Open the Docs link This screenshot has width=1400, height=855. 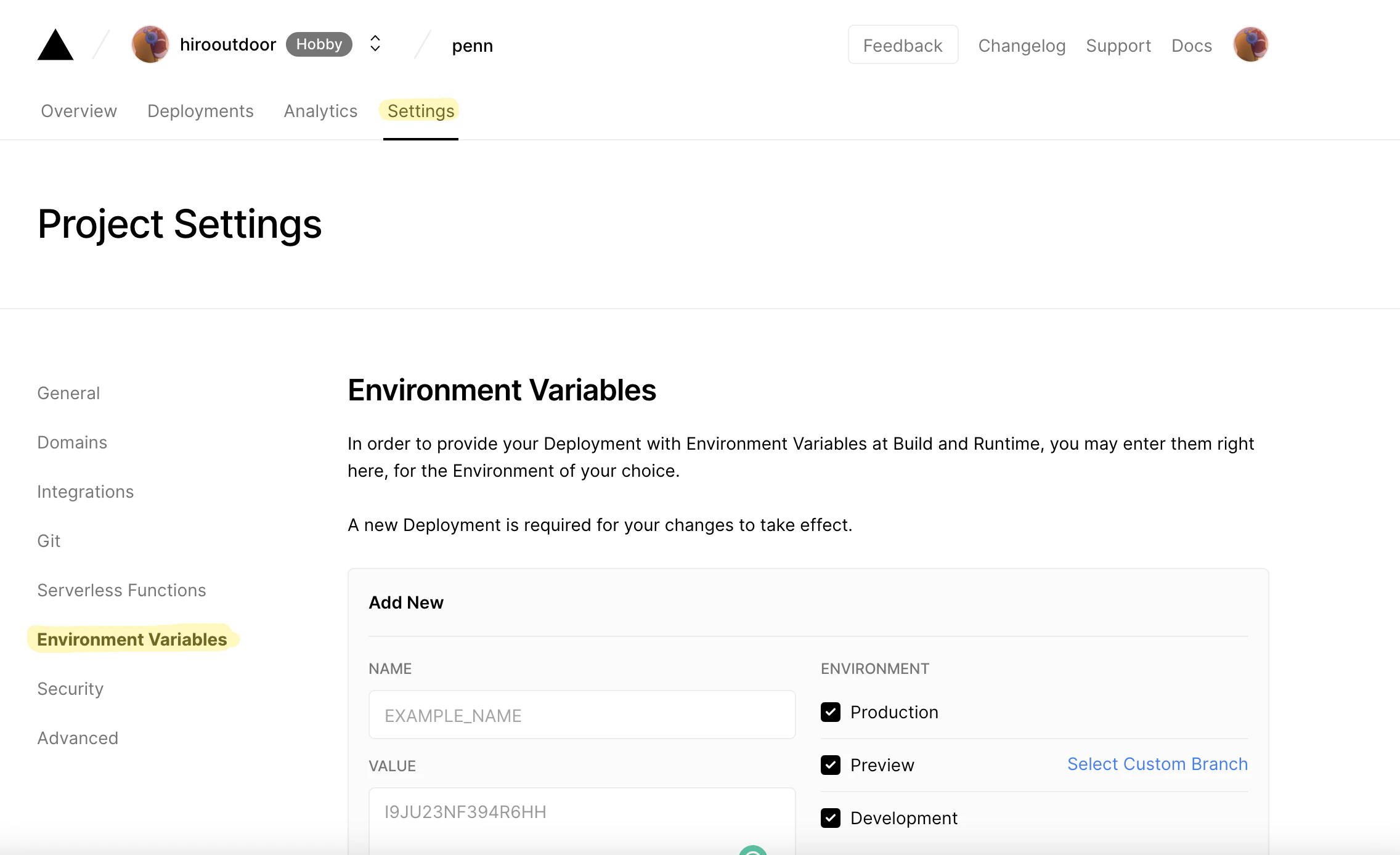pos(1191,46)
